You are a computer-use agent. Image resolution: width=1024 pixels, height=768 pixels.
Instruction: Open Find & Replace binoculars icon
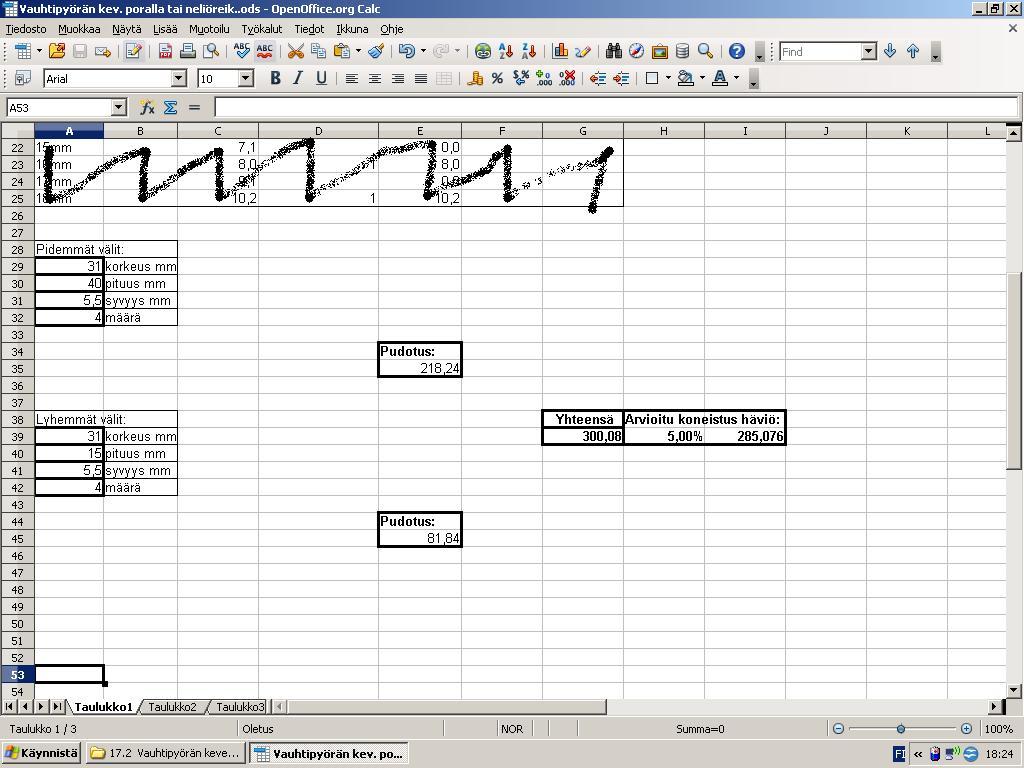[x=613, y=51]
